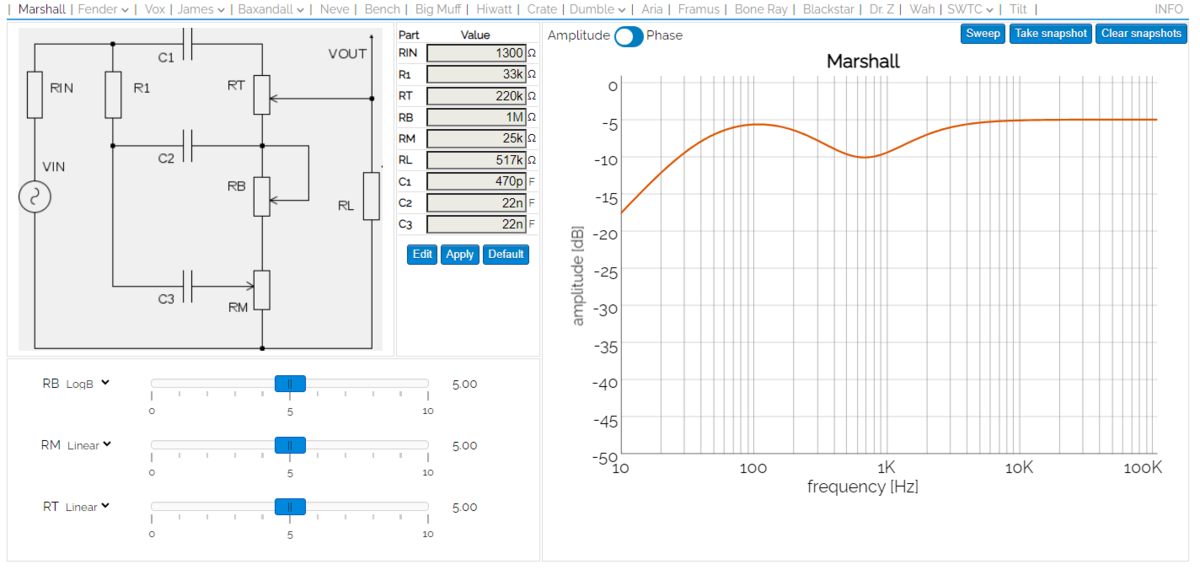Switch to the Tilt tab

[x=1018, y=9]
